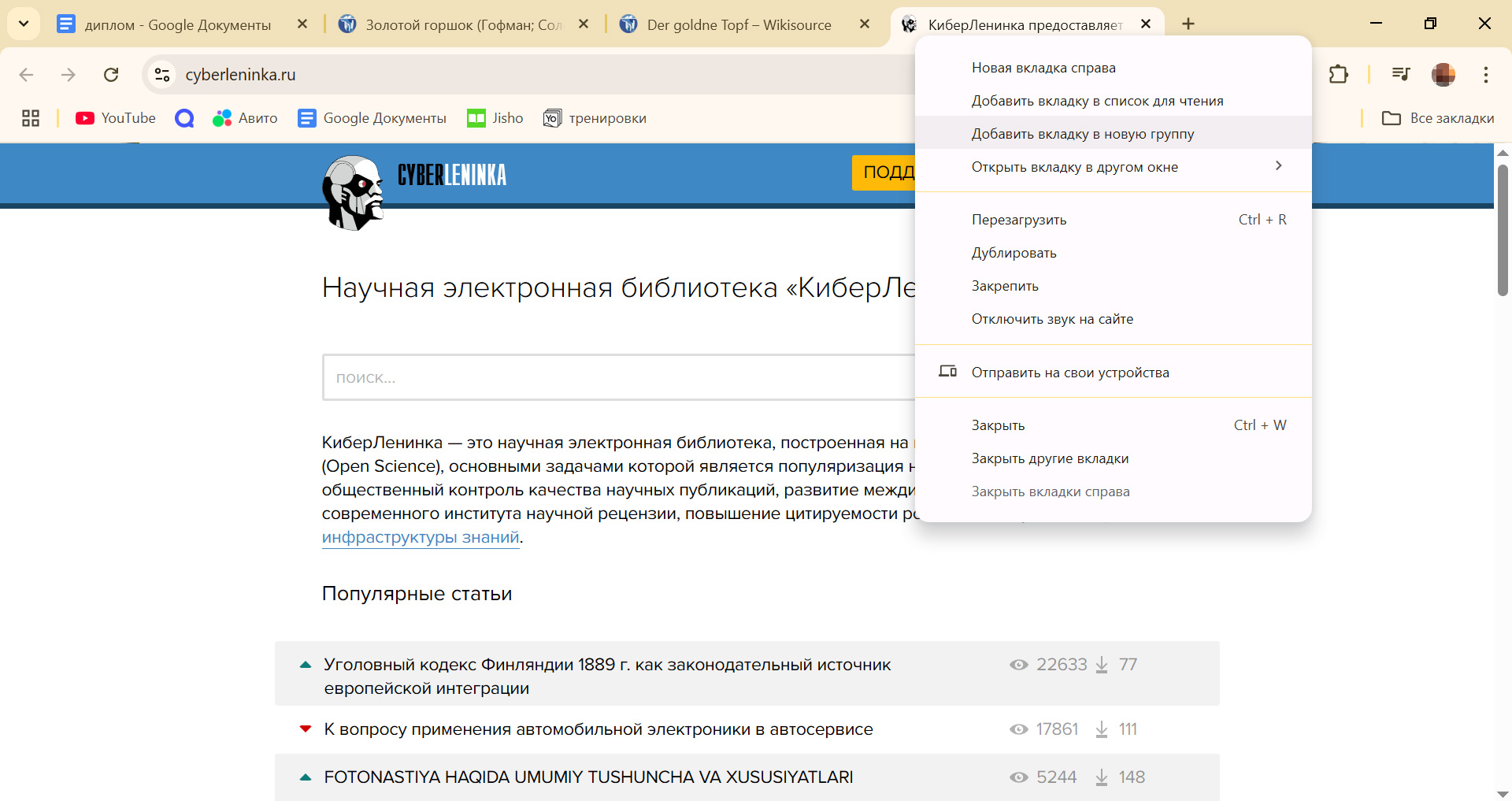This screenshot has height=801, width=1512.
Task: Click the red down arrow of автомобильной article
Action: pyautogui.click(x=306, y=729)
